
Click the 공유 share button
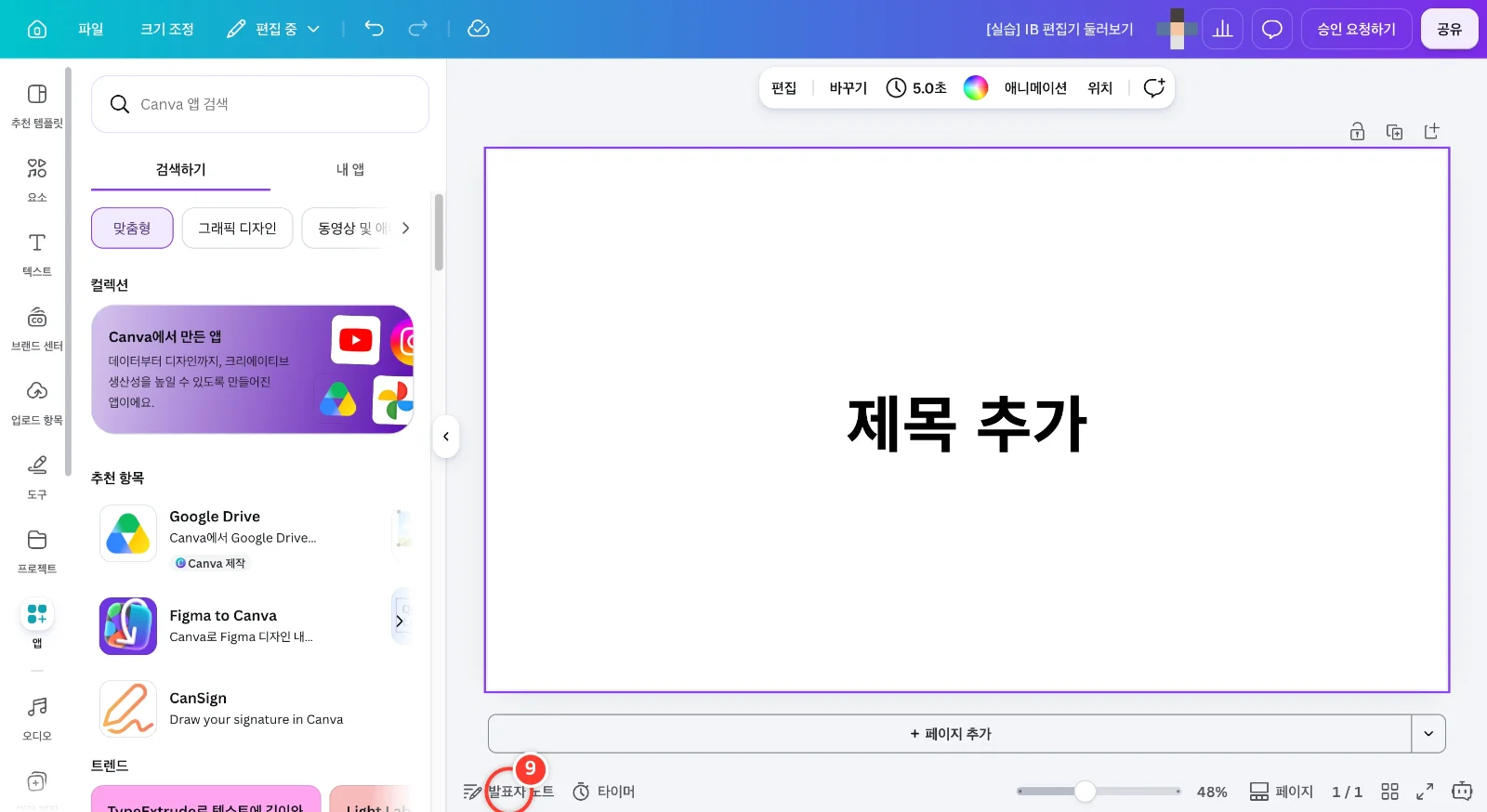click(x=1450, y=29)
